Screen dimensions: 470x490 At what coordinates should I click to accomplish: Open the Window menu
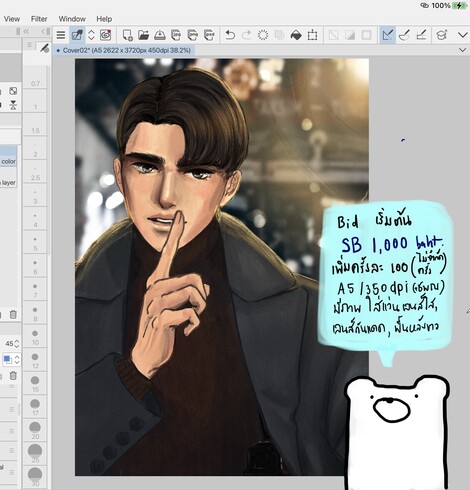pos(72,19)
